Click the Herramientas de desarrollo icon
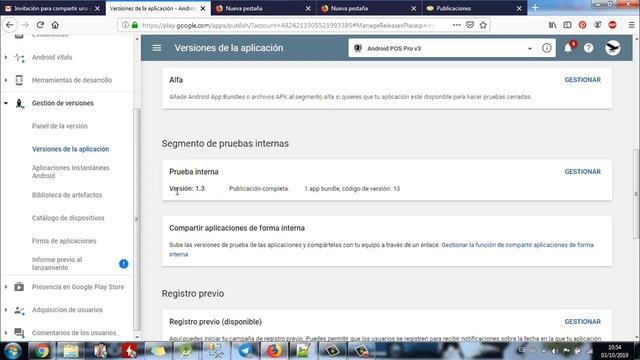 click(x=19, y=80)
